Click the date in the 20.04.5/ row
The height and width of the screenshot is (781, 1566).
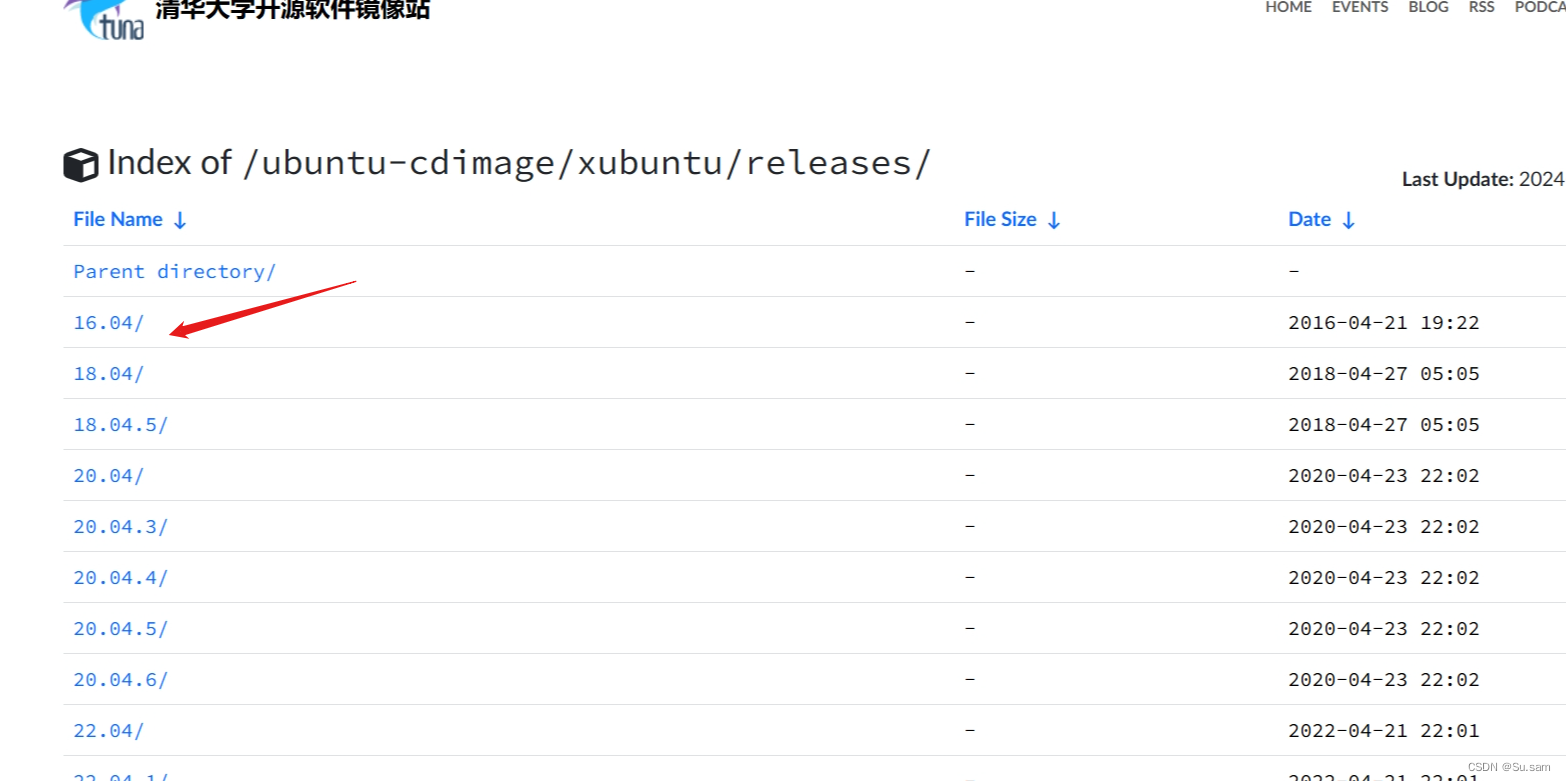pos(1384,629)
